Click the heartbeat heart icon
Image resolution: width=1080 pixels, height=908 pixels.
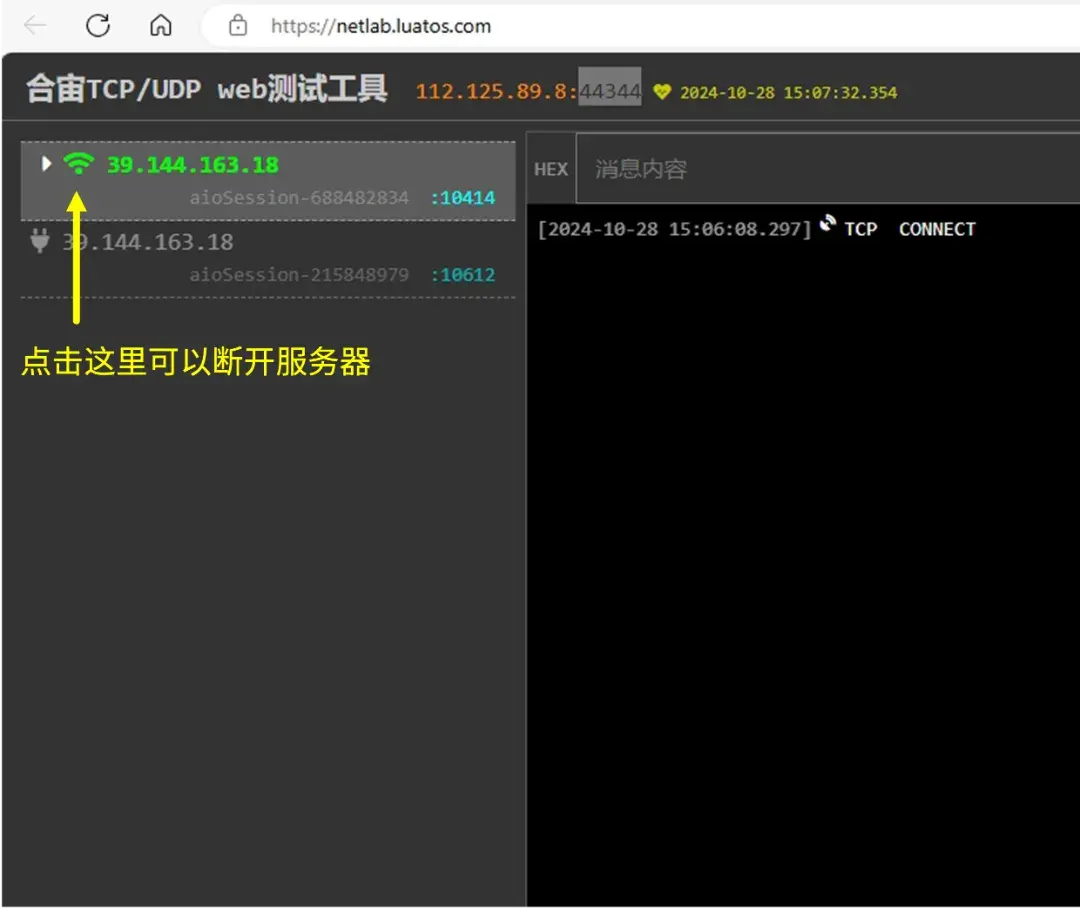coord(662,92)
